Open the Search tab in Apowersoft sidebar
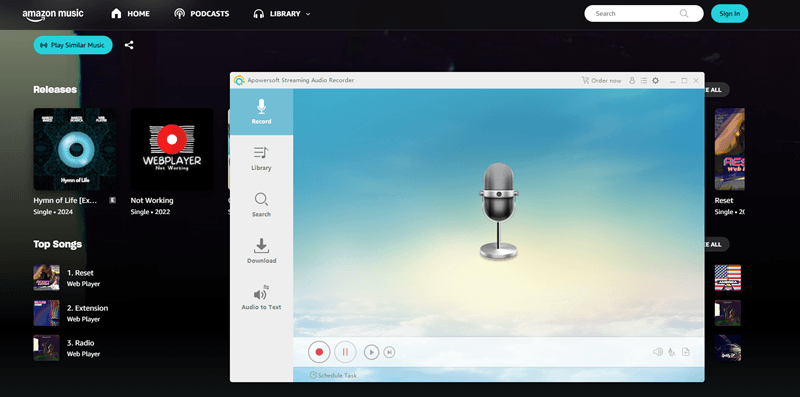 point(261,205)
